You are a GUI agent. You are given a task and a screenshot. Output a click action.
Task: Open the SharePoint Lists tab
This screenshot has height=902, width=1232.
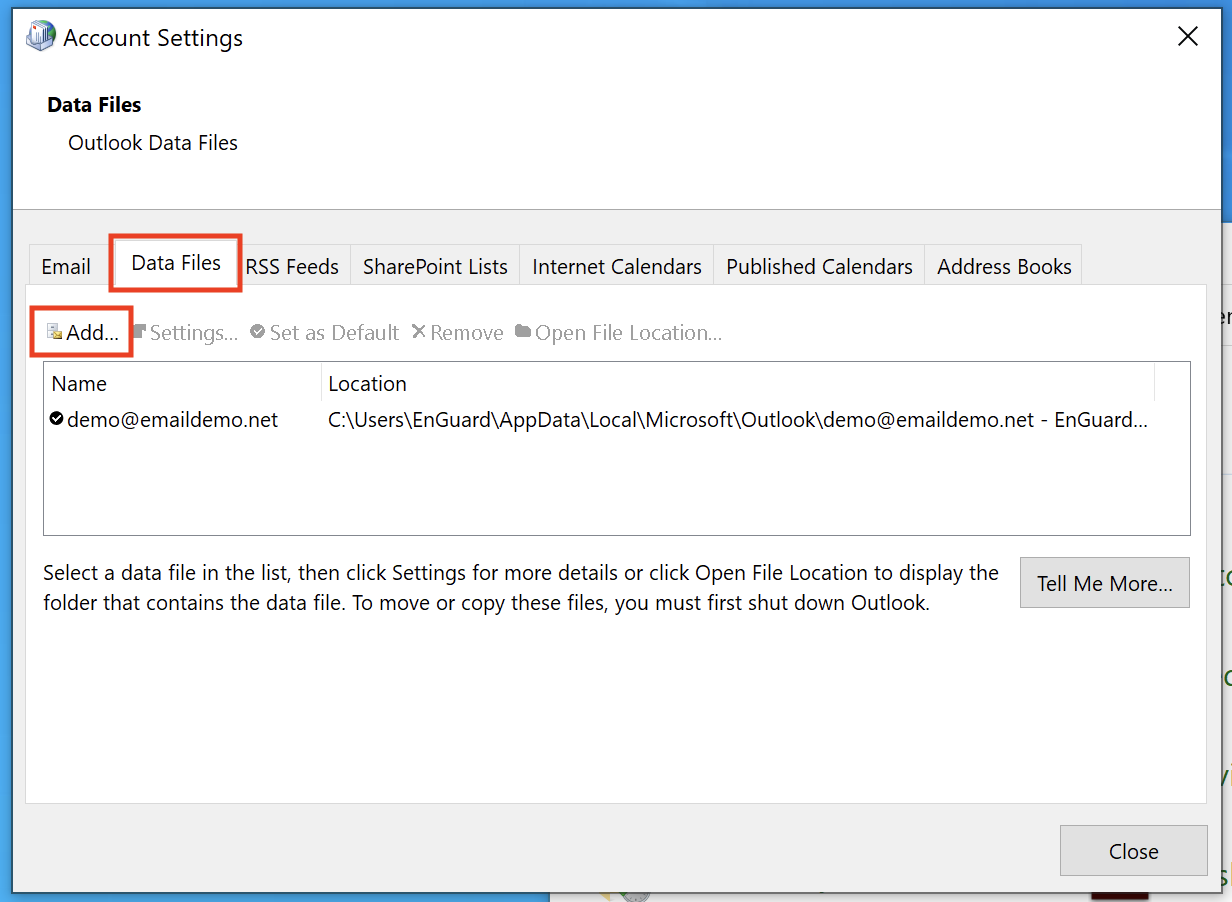[x=435, y=267]
